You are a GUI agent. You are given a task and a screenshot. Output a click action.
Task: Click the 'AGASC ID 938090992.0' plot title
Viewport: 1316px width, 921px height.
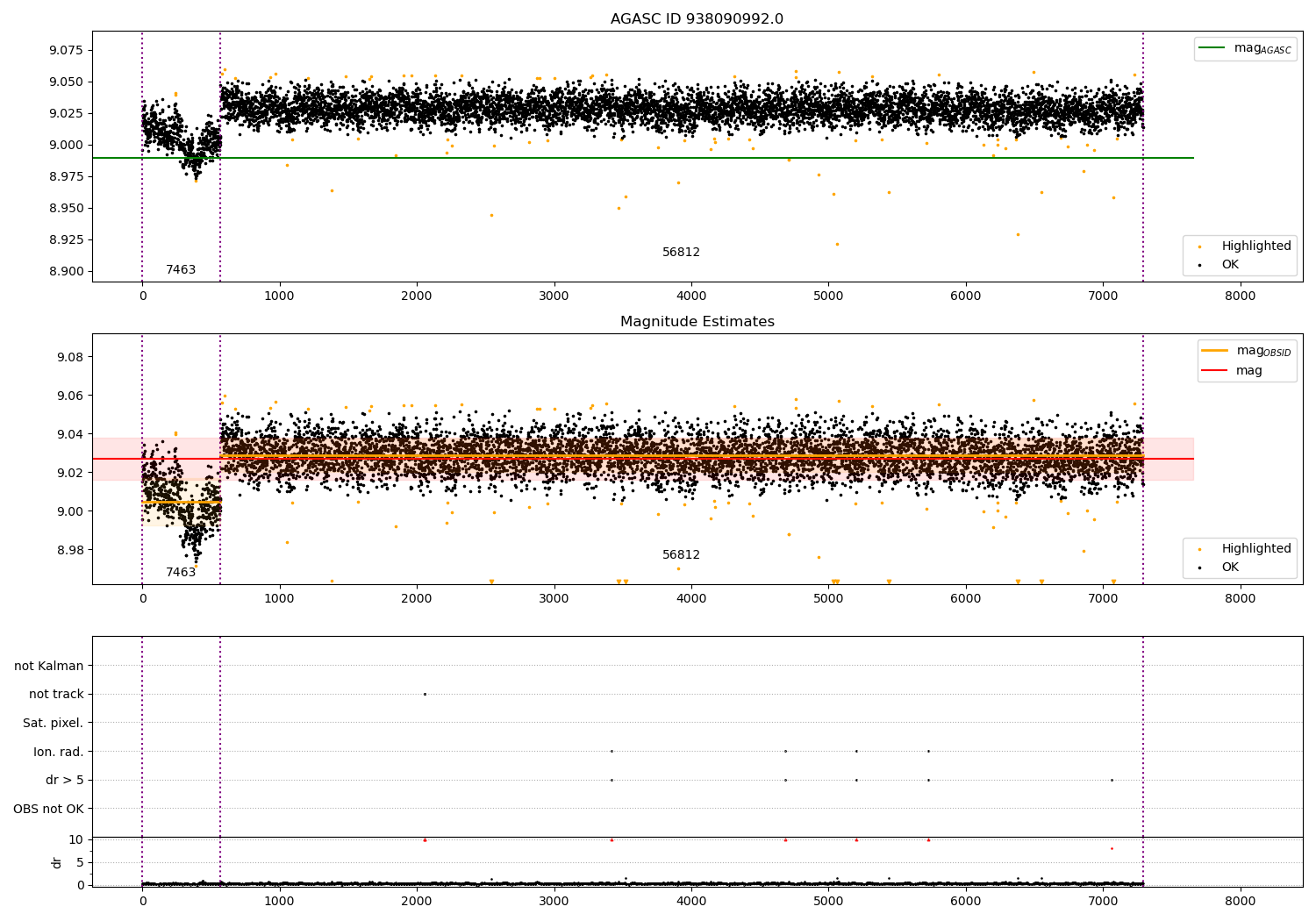(697, 19)
